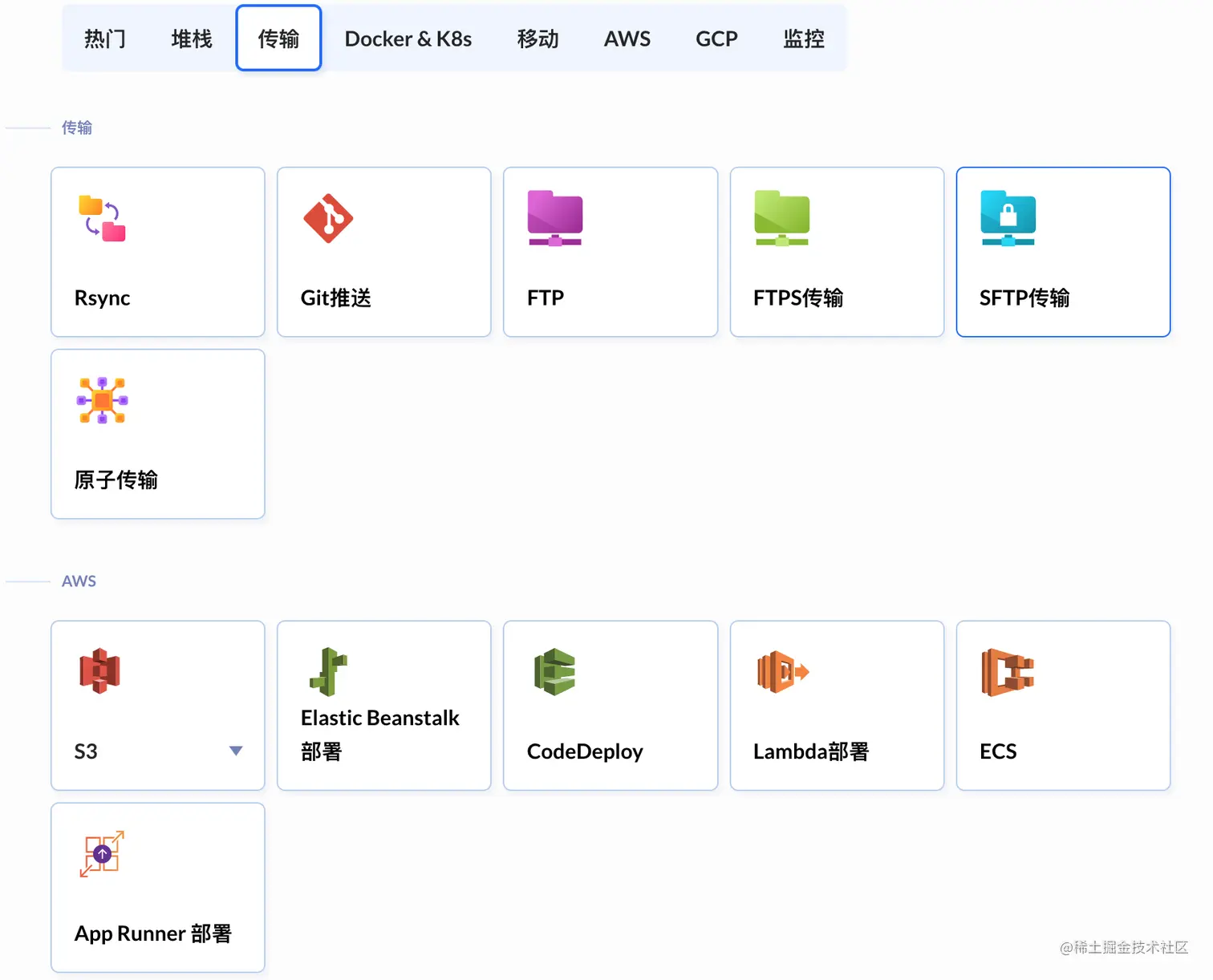This screenshot has height=980, width=1213.
Task: Switch to the 热门 tab
Action: pyautogui.click(x=105, y=38)
